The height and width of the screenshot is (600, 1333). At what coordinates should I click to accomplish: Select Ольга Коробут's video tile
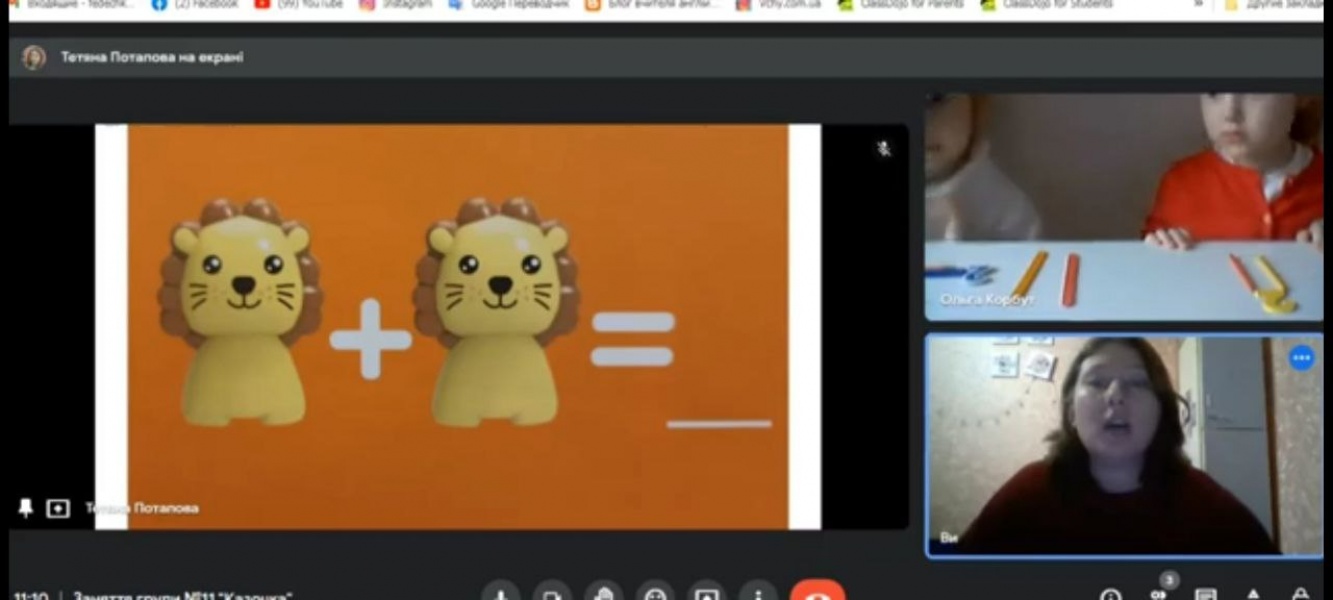tap(1123, 207)
